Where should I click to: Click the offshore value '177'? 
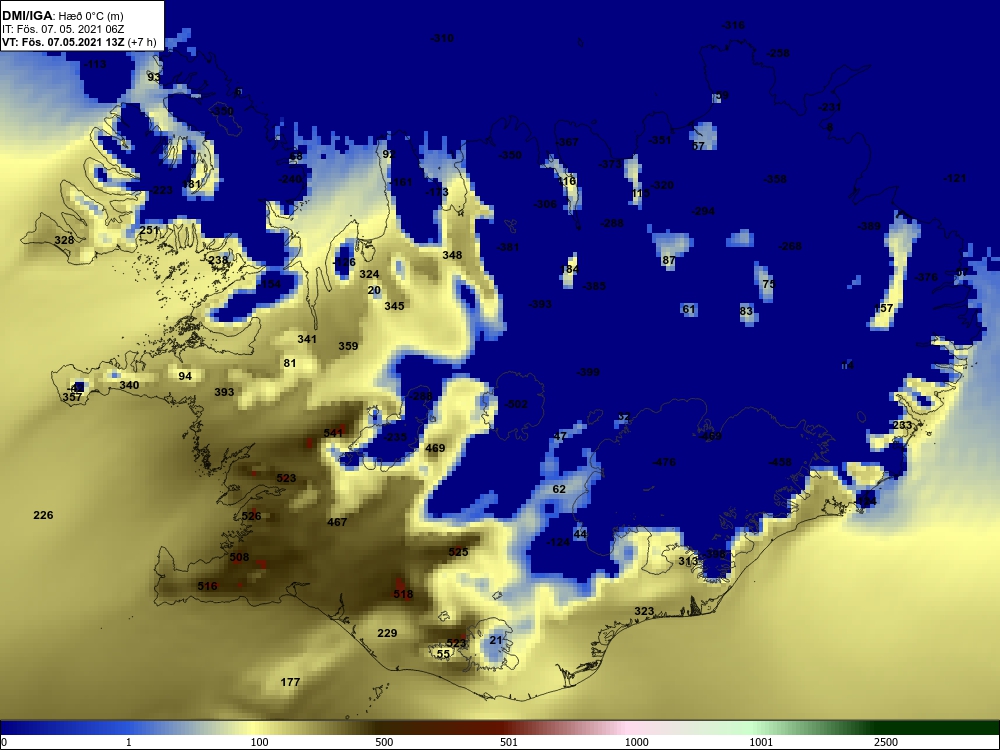(290, 682)
